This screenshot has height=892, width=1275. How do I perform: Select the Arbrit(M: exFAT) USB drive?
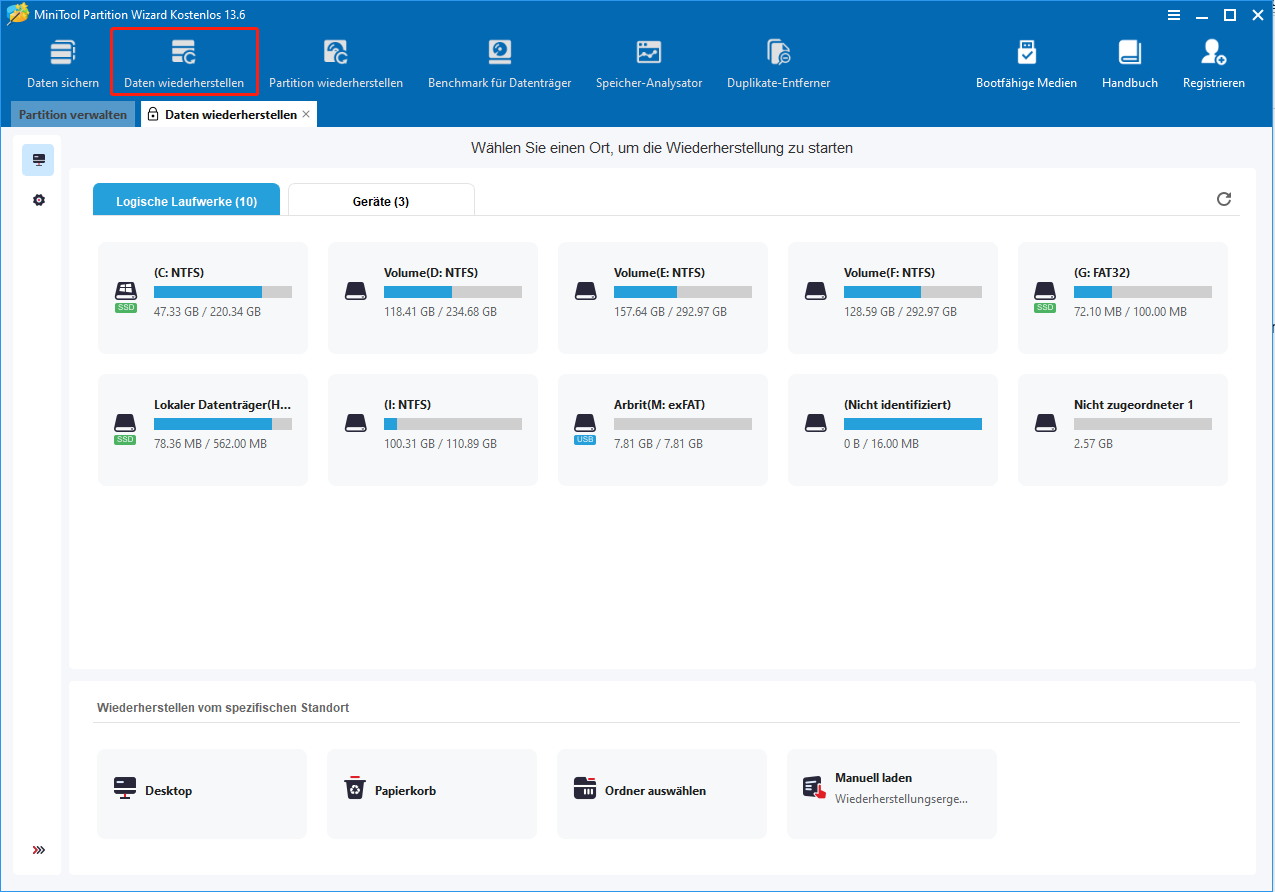663,430
